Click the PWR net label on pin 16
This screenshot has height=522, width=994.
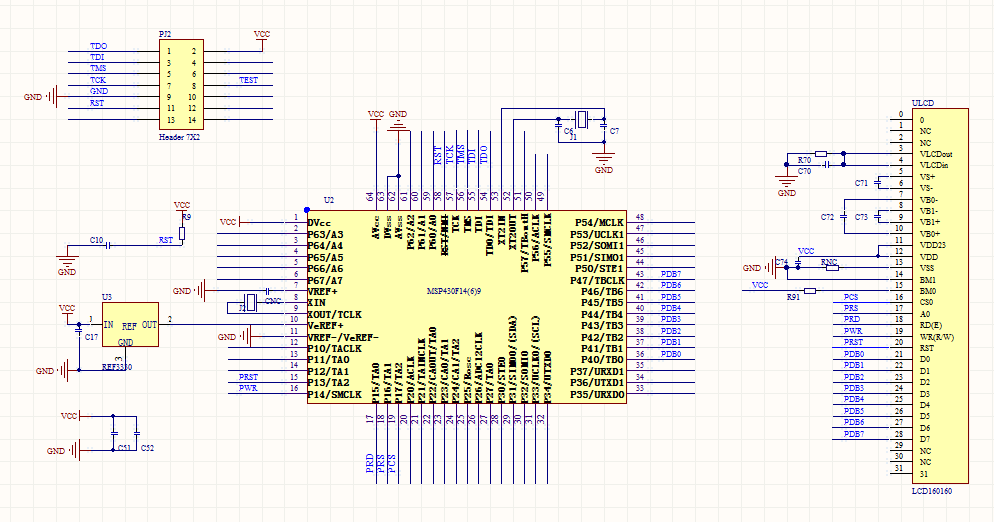point(248,388)
